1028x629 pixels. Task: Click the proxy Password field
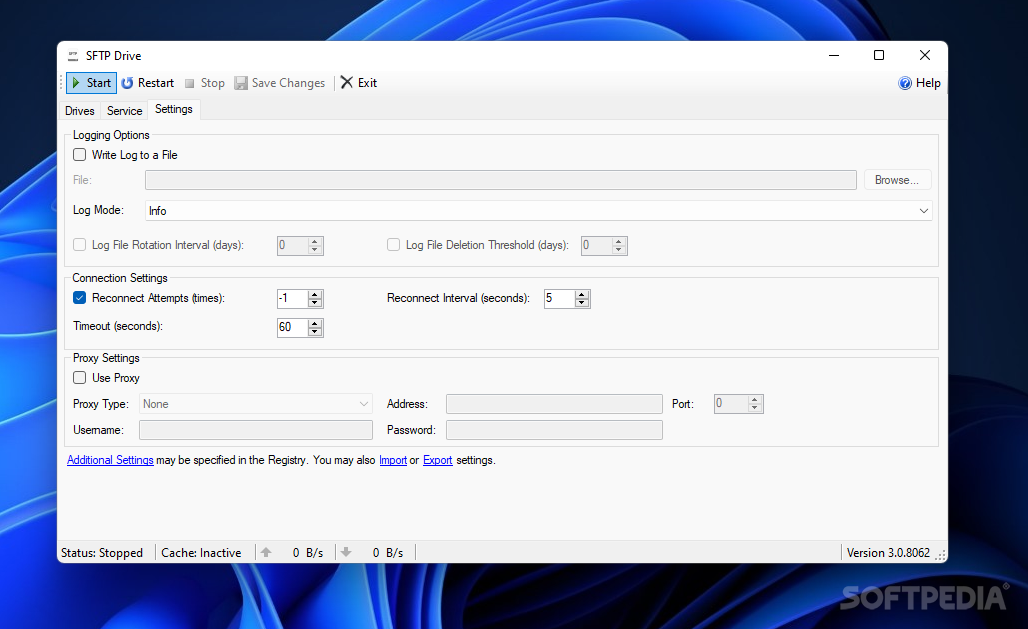pos(554,430)
